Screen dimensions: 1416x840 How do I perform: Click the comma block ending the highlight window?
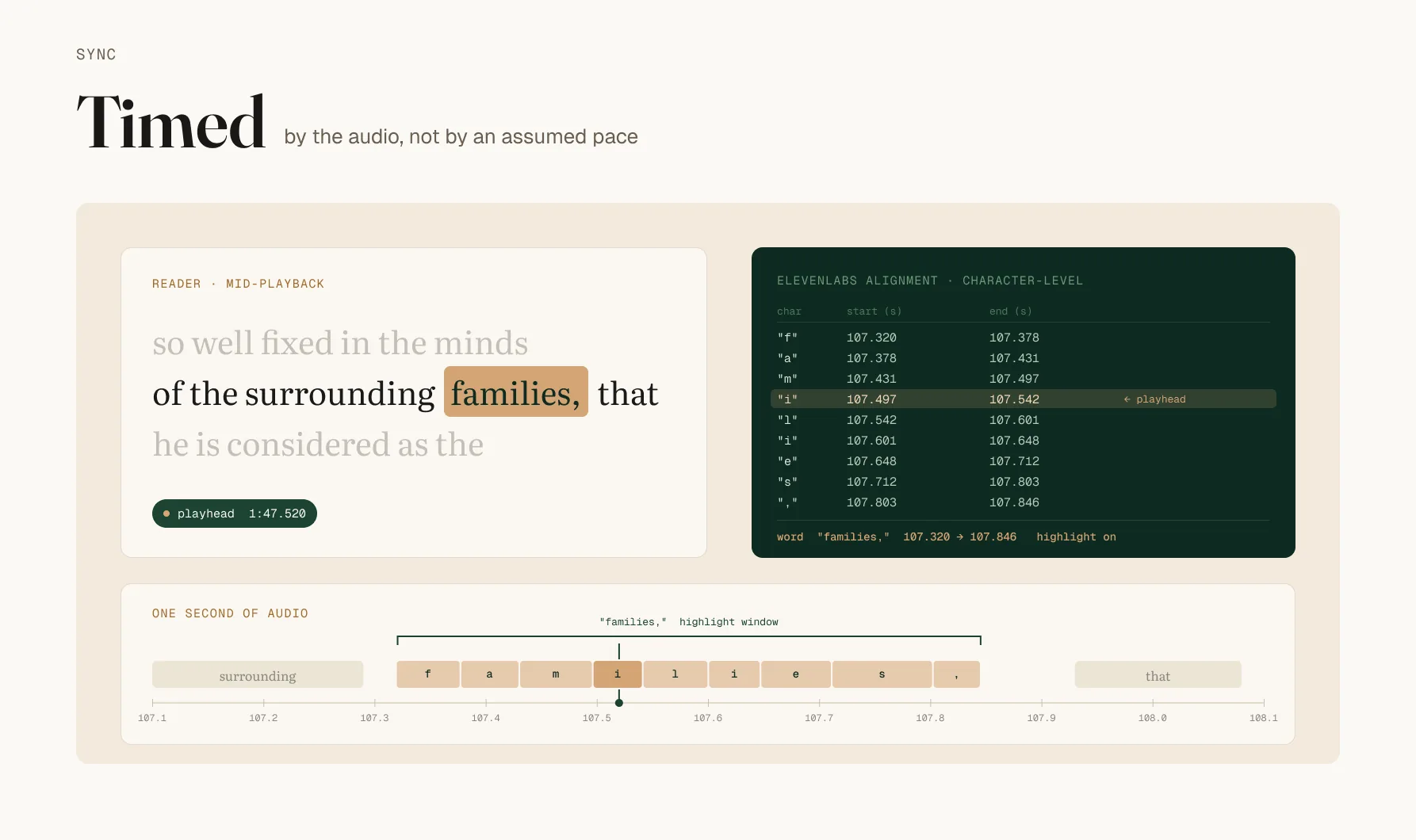957,674
